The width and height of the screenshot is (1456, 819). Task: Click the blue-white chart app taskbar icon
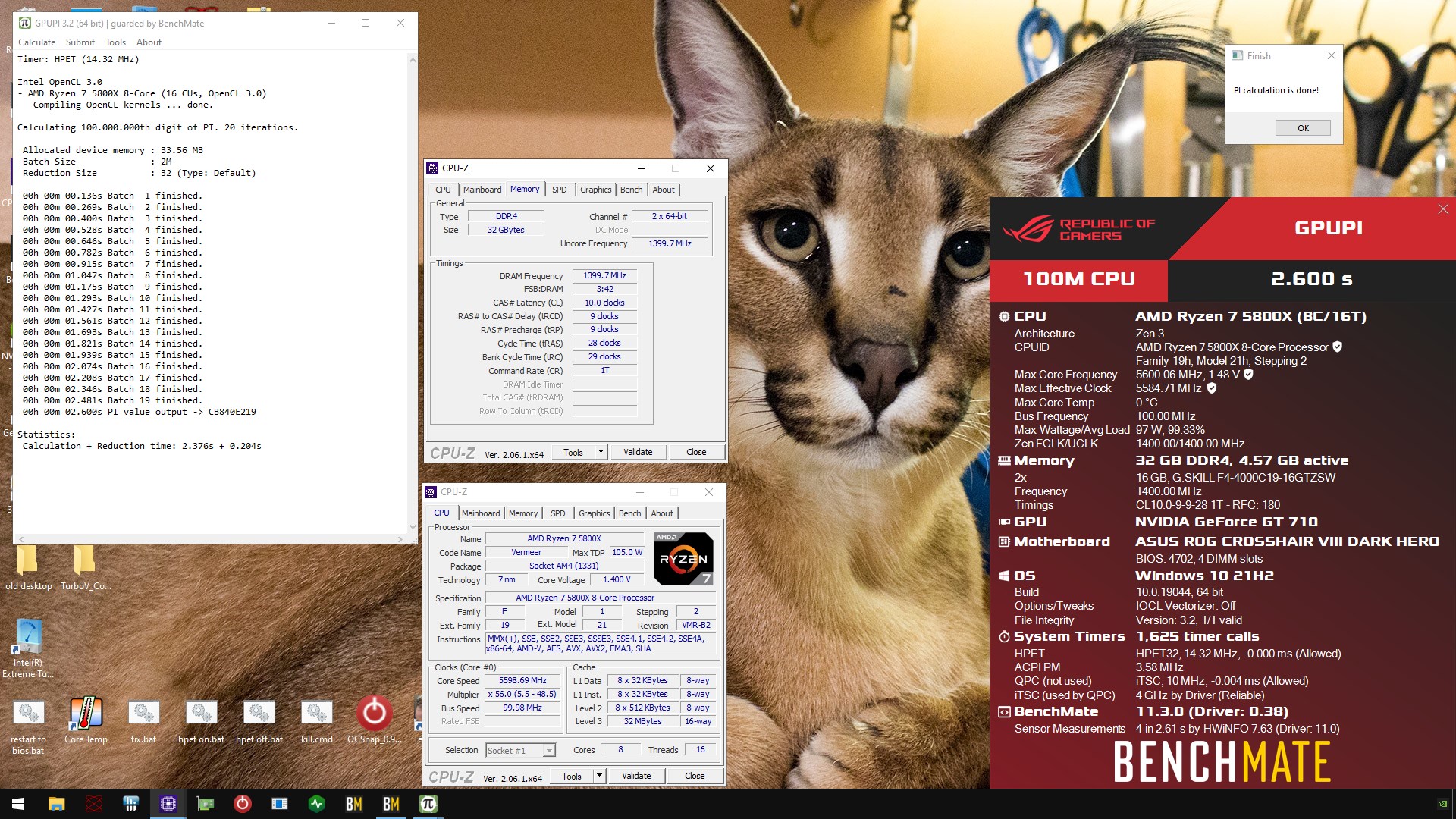point(130,804)
